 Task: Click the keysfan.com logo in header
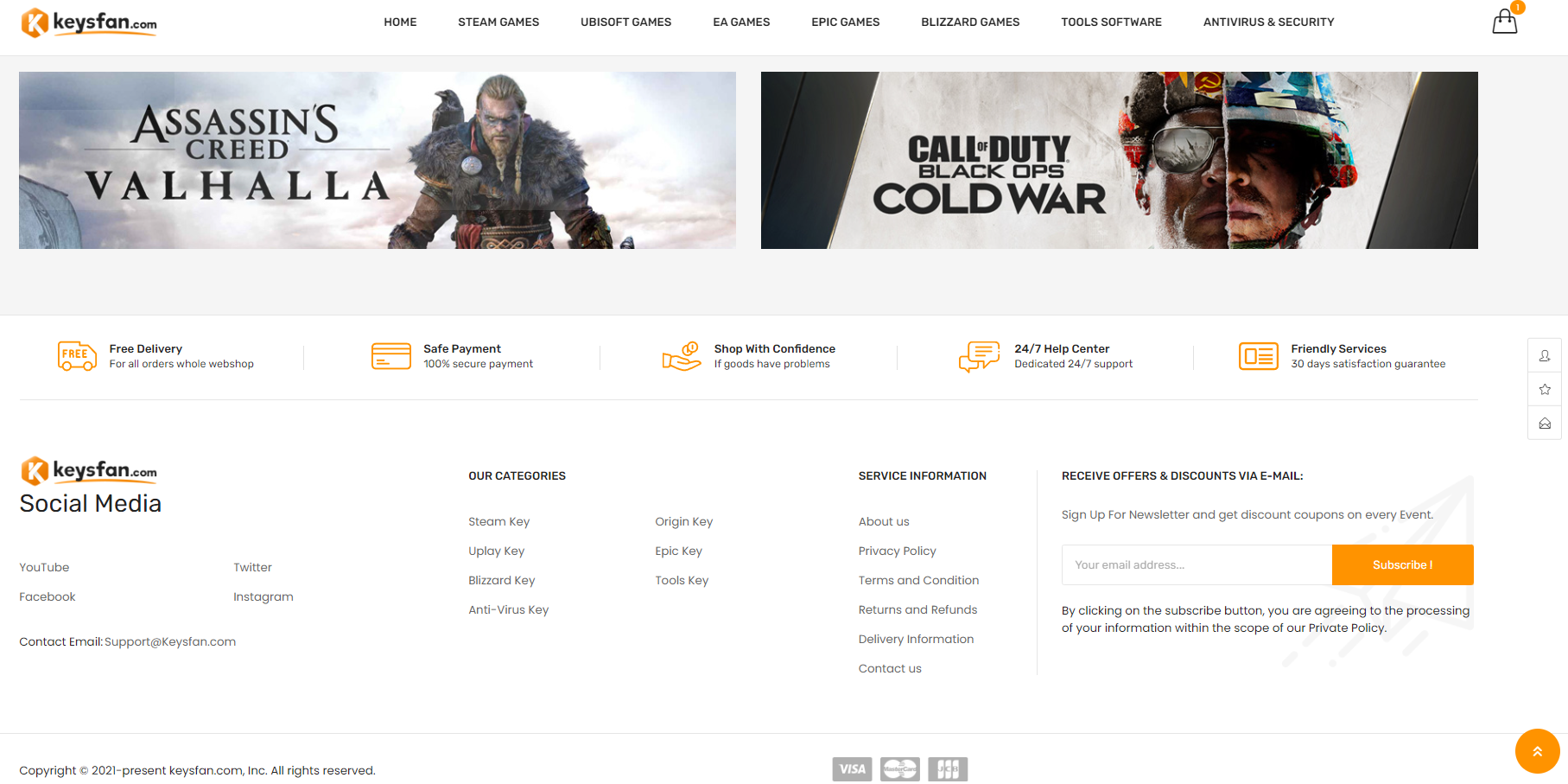pos(89,22)
